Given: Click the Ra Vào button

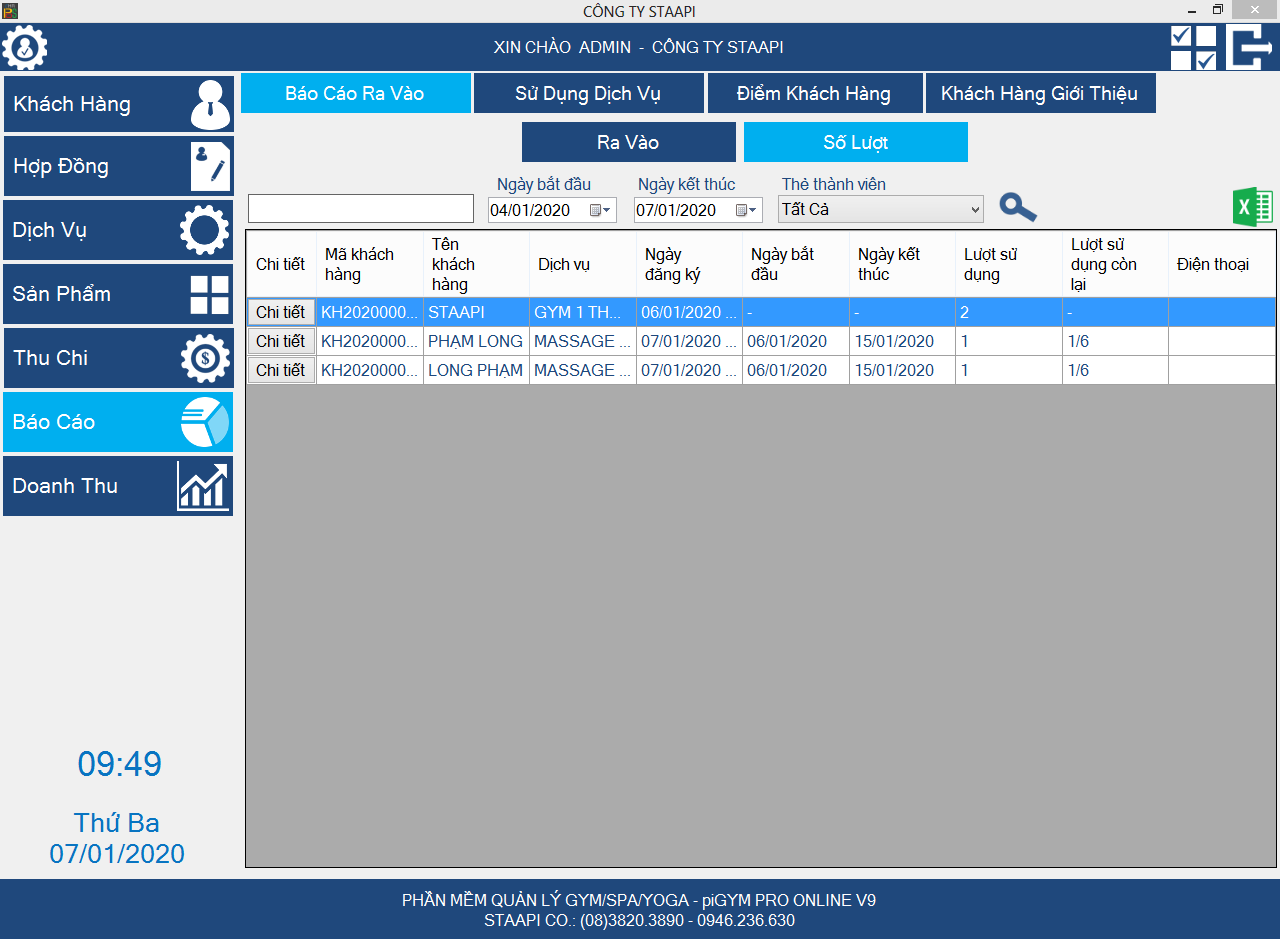Looking at the screenshot, I should pyautogui.click(x=628, y=142).
